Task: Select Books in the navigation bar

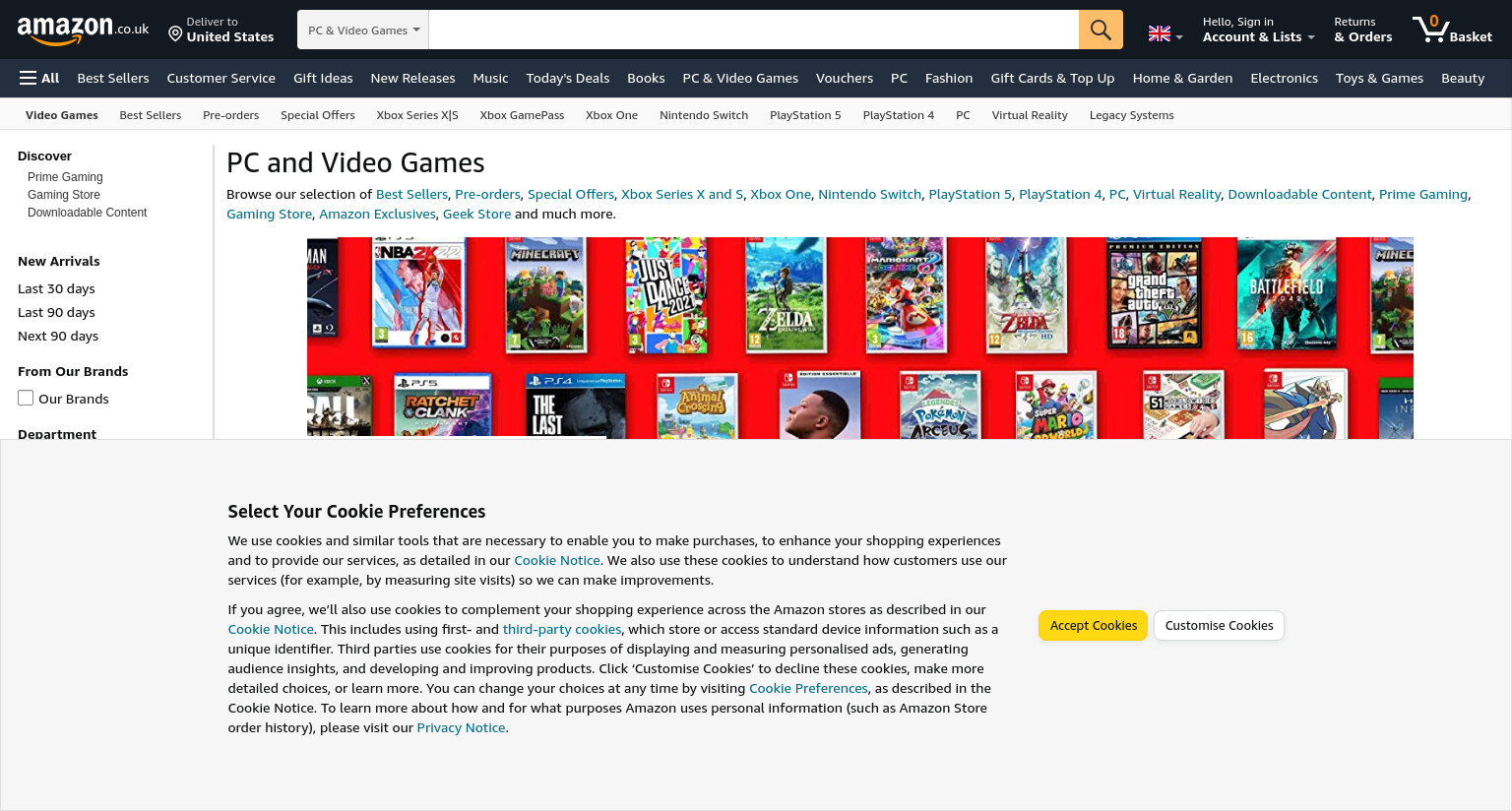Action: click(x=646, y=78)
